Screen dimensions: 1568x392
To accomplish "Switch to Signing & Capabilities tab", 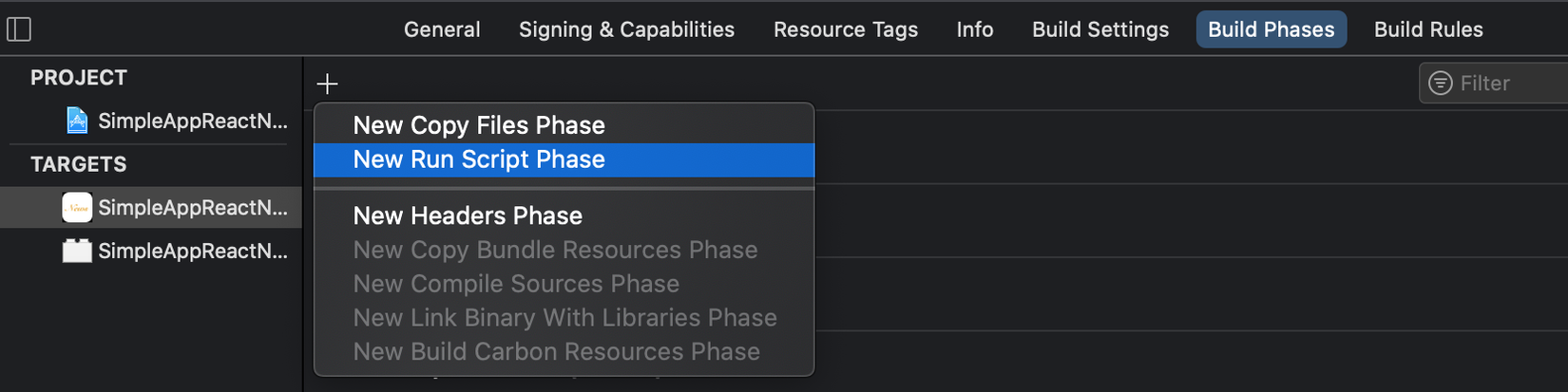I will point(626,29).
